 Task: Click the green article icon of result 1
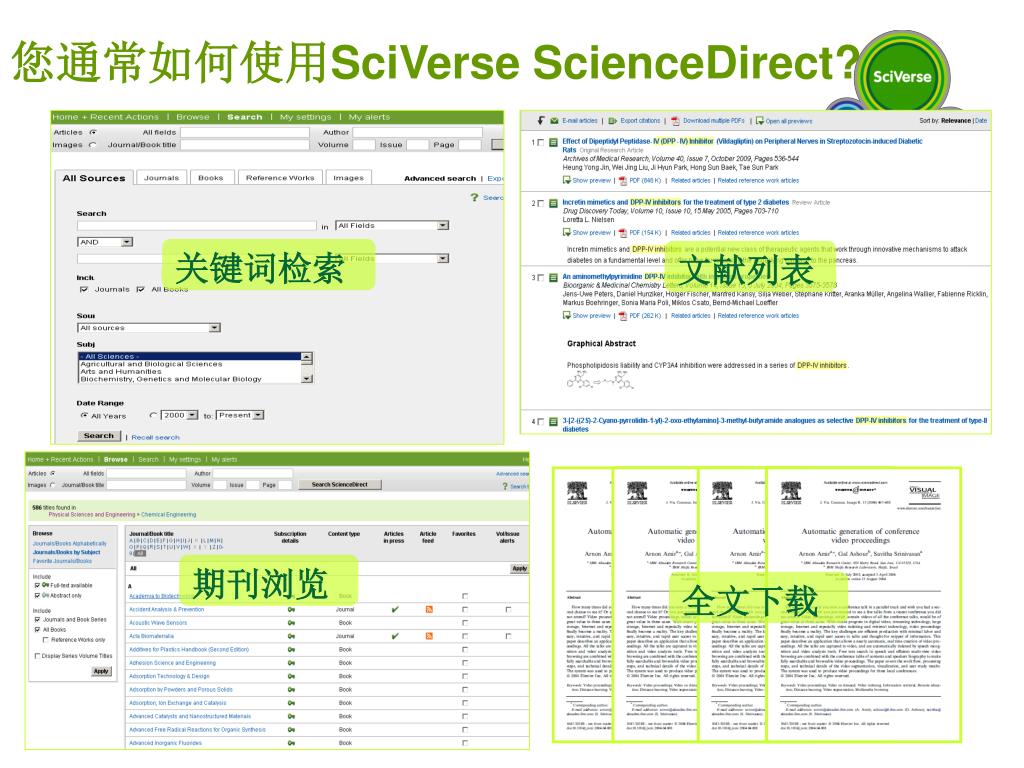(553, 142)
